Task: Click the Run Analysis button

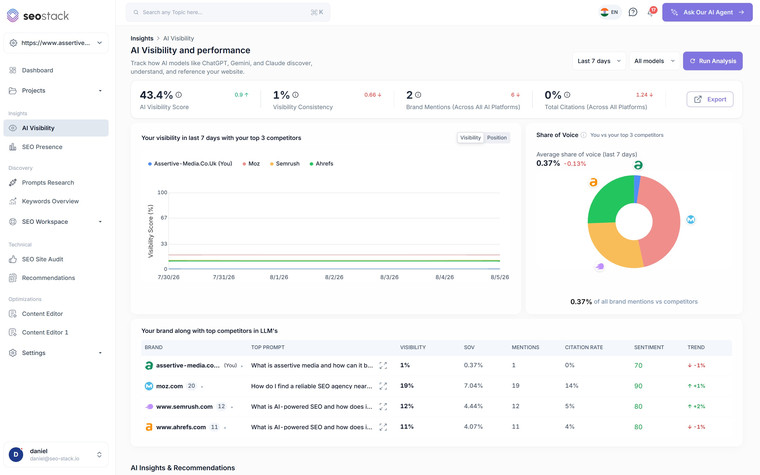Action: pyautogui.click(x=712, y=61)
